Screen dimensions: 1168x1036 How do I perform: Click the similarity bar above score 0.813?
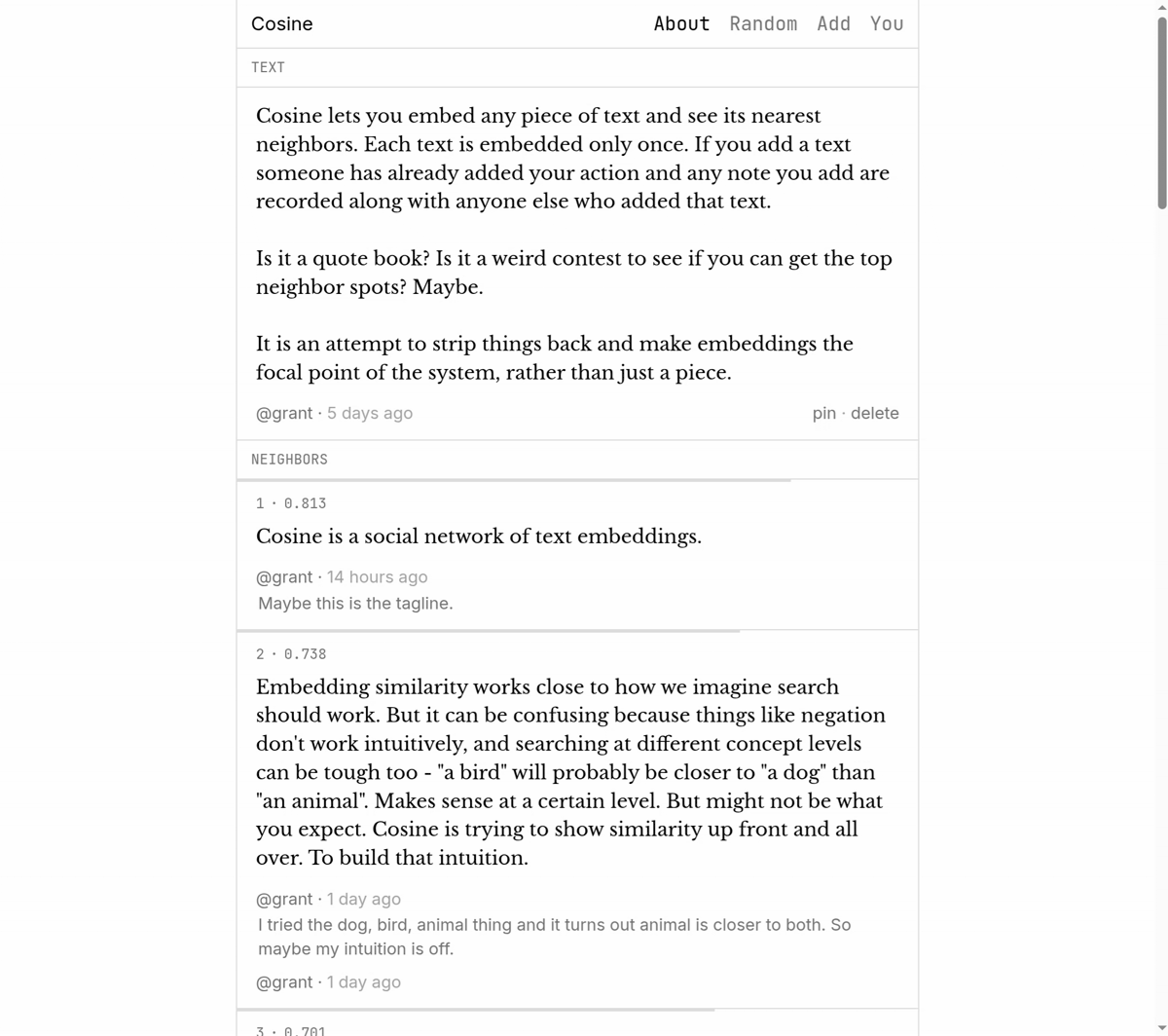click(514, 480)
